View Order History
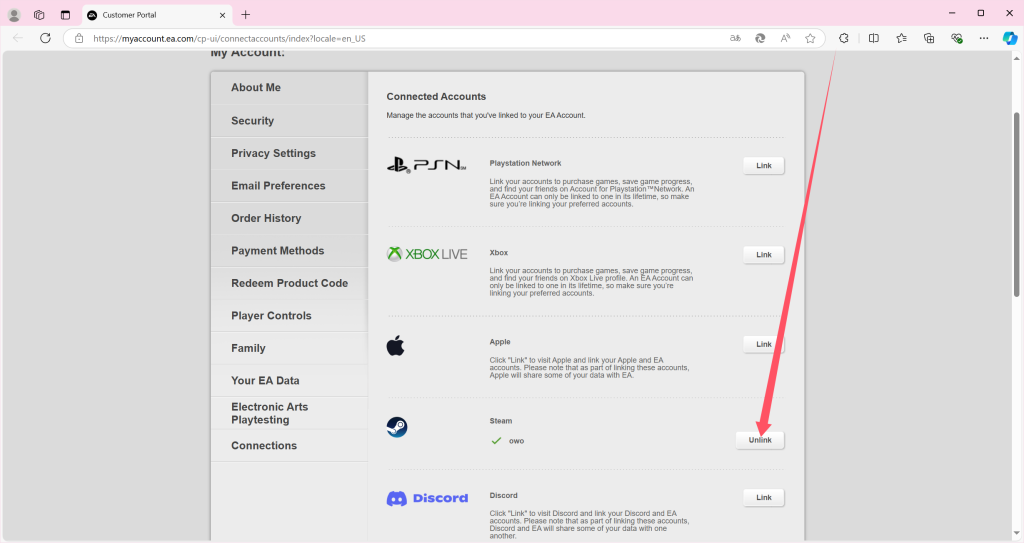The height and width of the screenshot is (543, 1024). tap(289, 218)
